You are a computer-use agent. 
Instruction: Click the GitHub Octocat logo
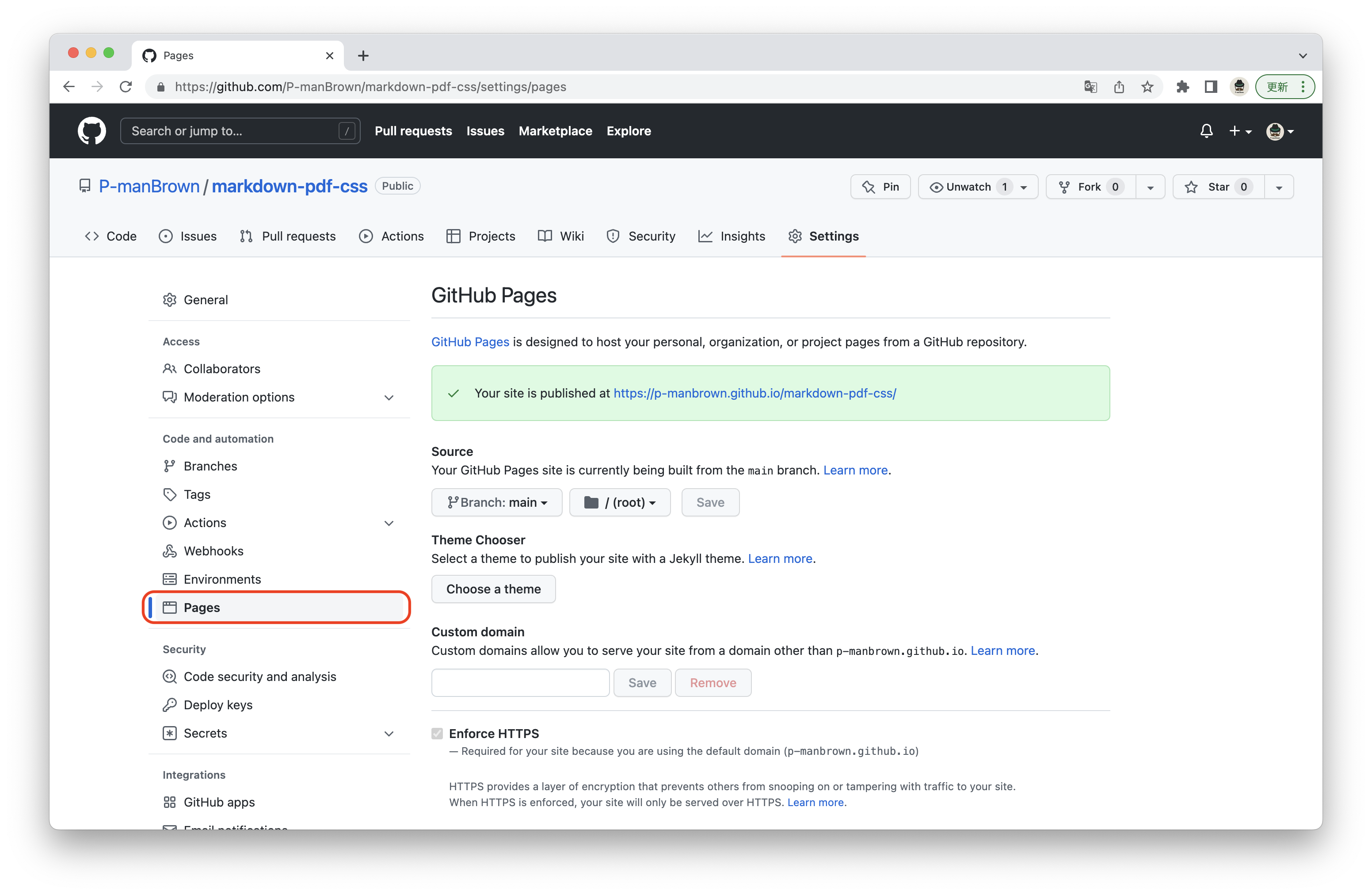tap(91, 131)
